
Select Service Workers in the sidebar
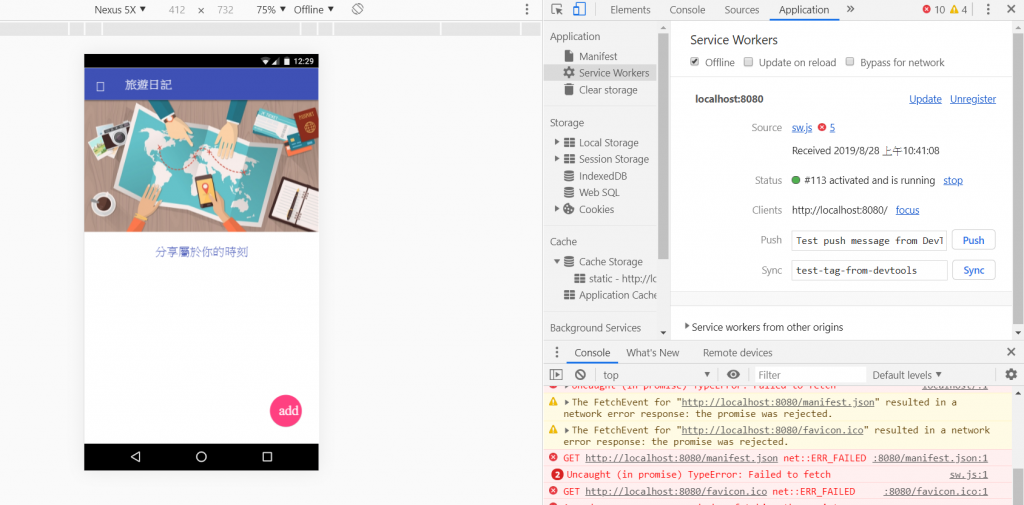pyautogui.click(x=600, y=73)
